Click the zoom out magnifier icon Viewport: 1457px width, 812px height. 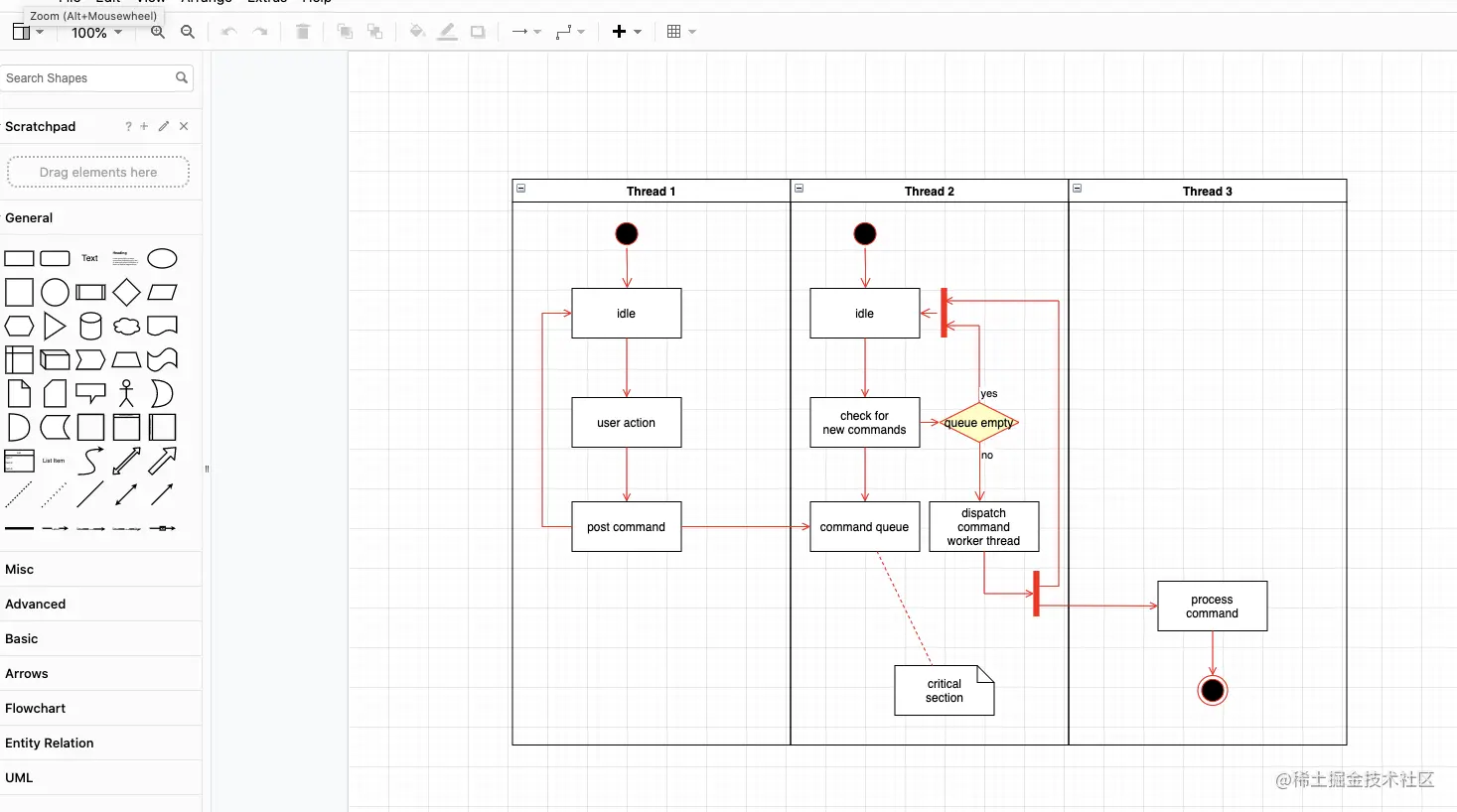[x=188, y=32]
